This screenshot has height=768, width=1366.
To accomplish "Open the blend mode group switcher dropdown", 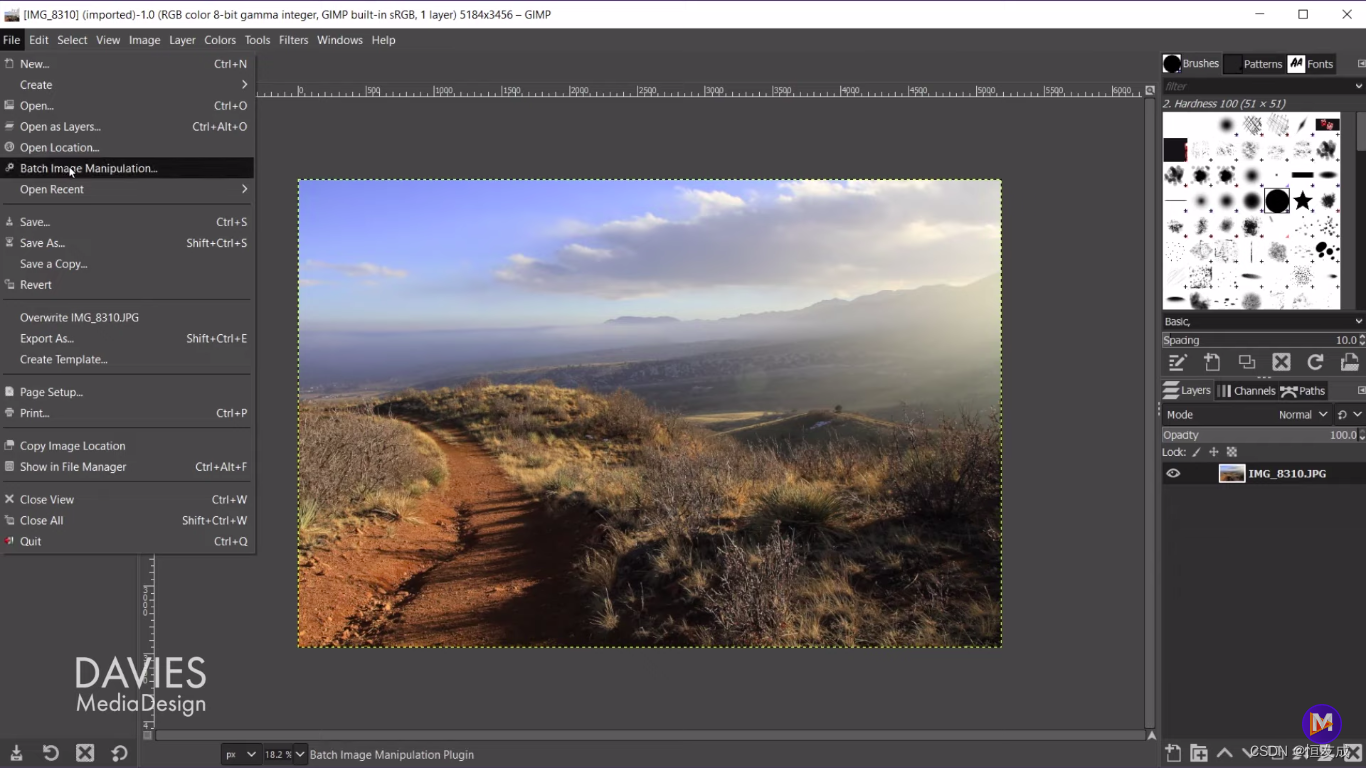I will pyautogui.click(x=1349, y=414).
